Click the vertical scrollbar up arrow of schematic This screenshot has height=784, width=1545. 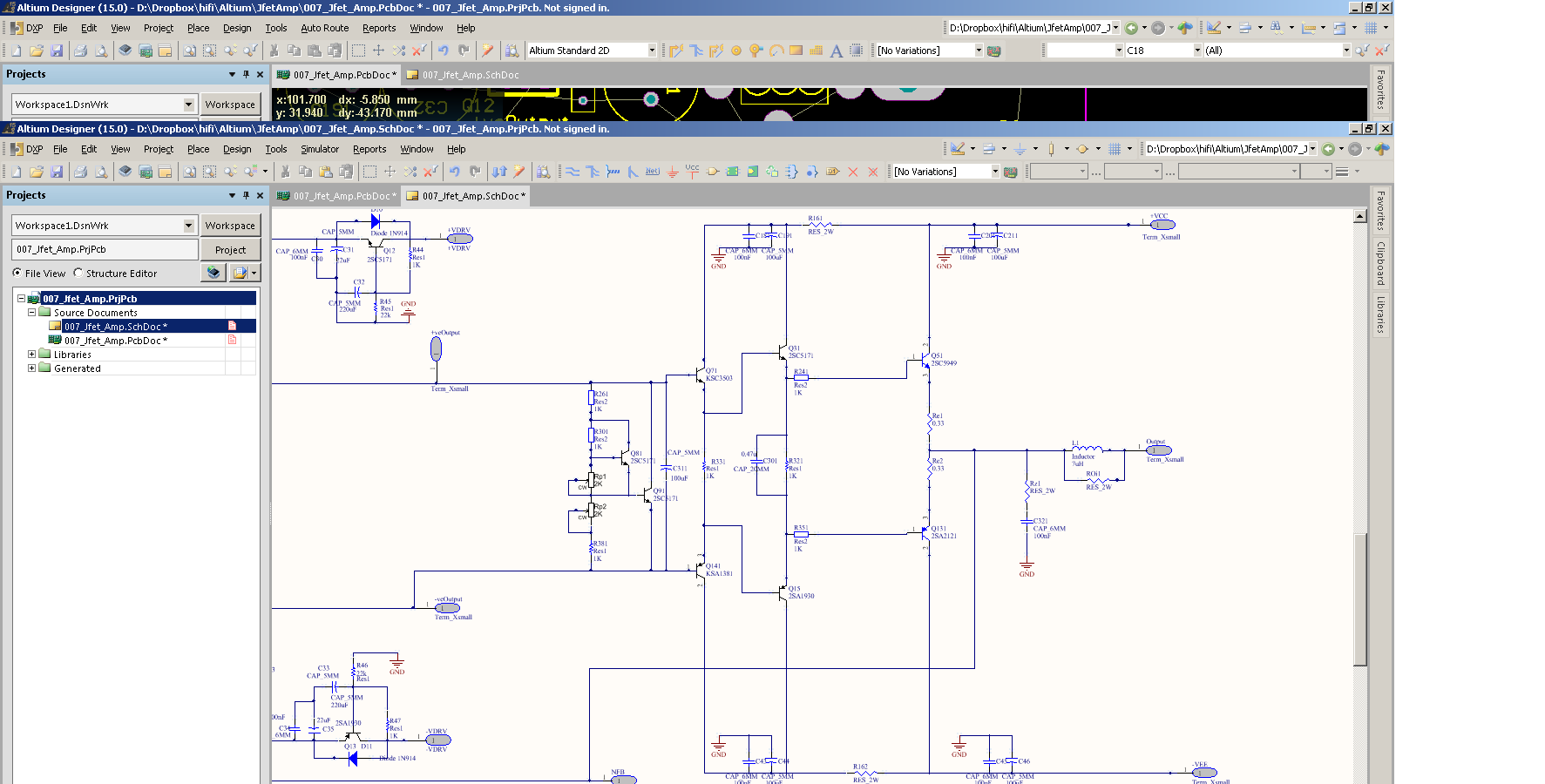1360,216
